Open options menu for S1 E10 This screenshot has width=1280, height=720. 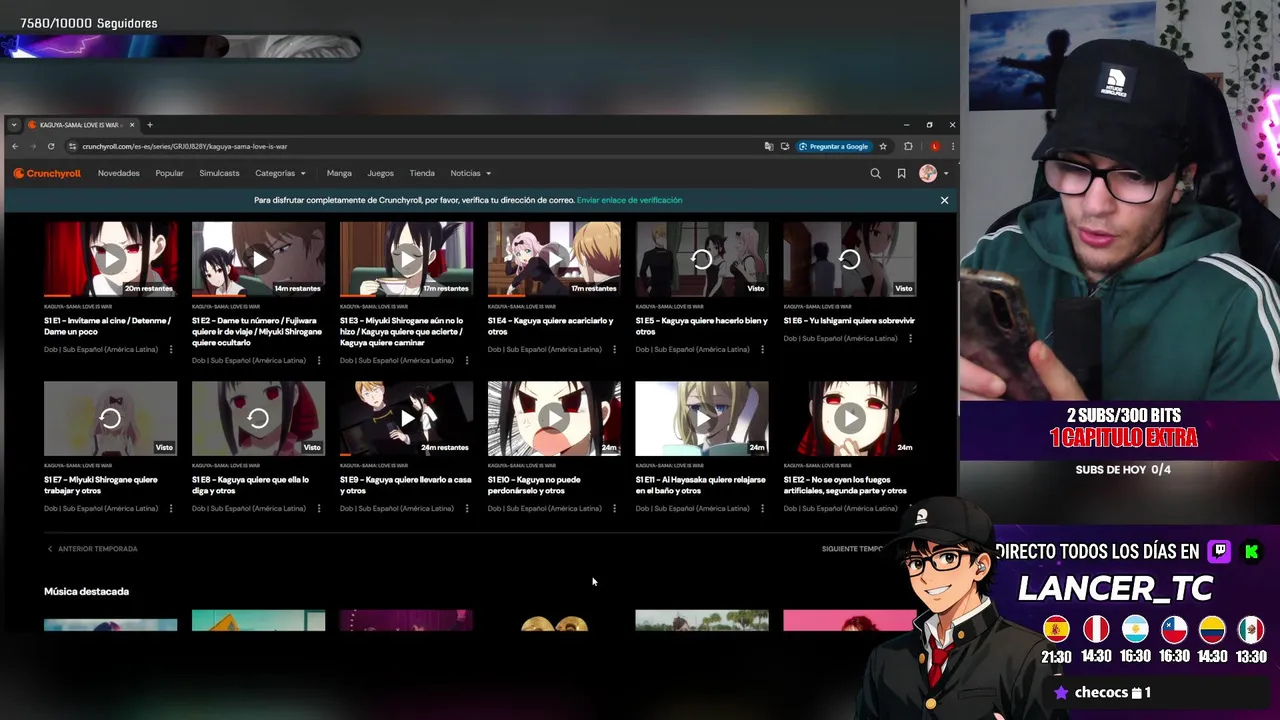614,508
